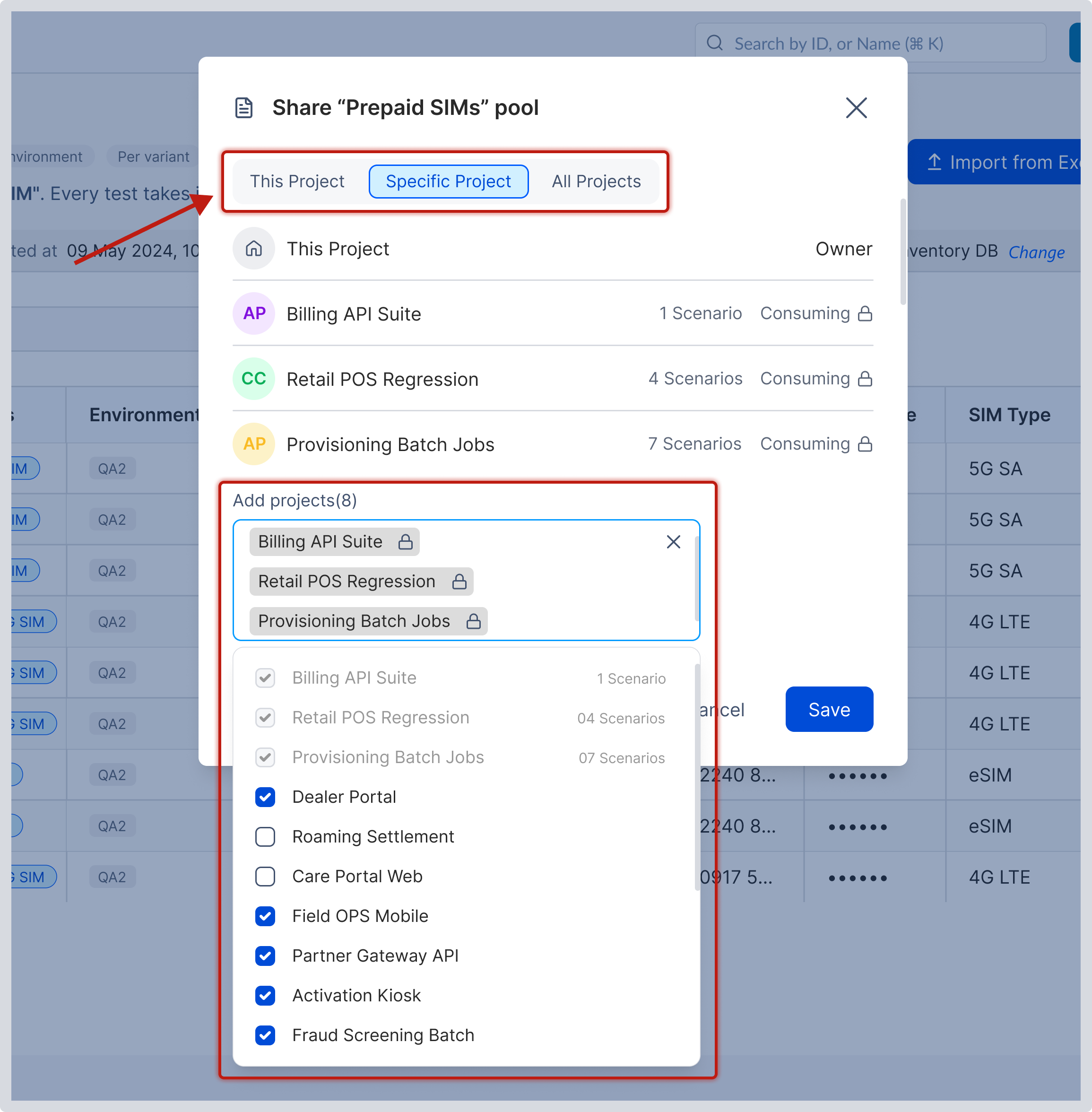Uncheck Activation Kiosk checkbox
The width and height of the screenshot is (1092, 1112).
265,996
